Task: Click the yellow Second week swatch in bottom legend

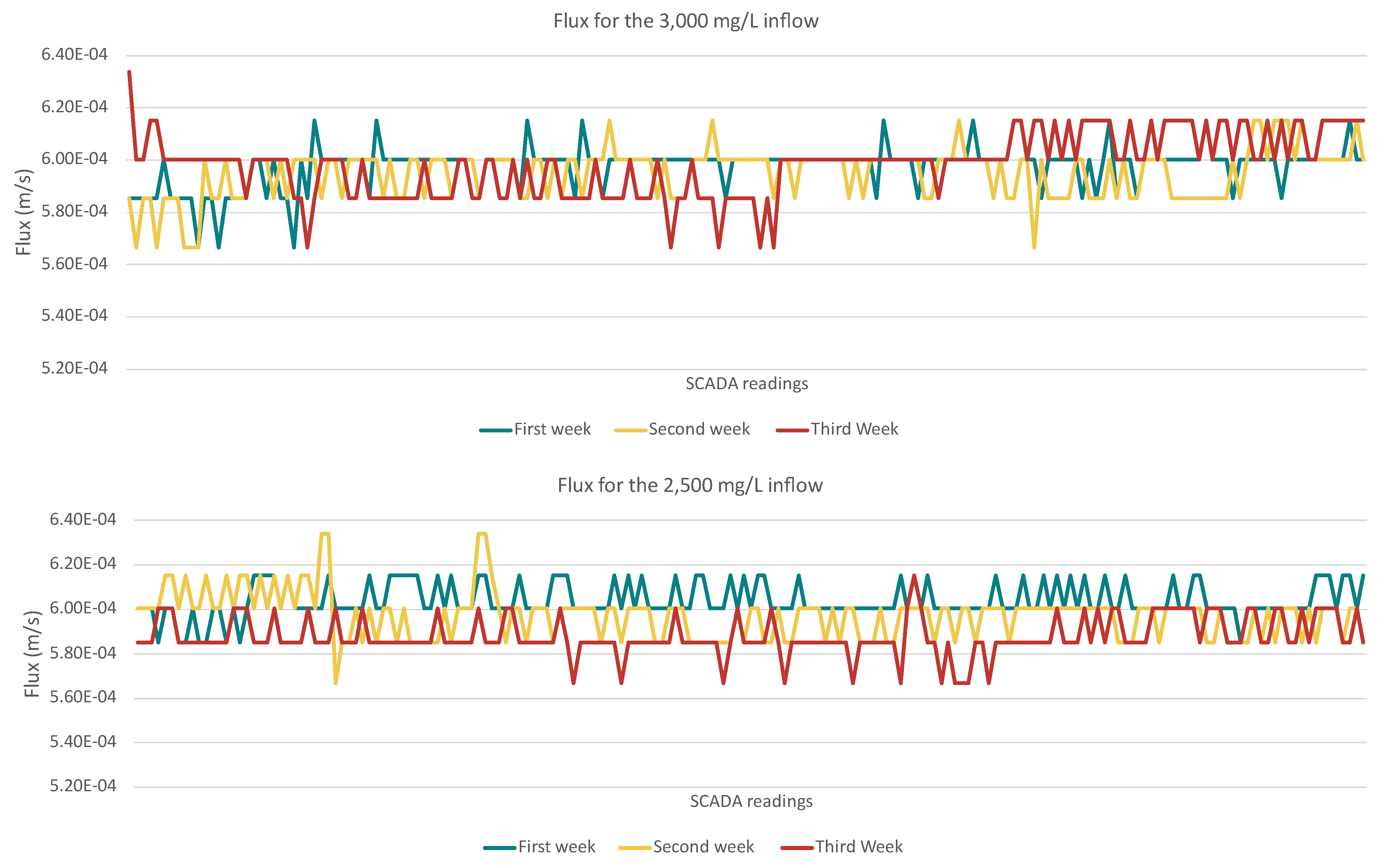Action: pos(635,847)
